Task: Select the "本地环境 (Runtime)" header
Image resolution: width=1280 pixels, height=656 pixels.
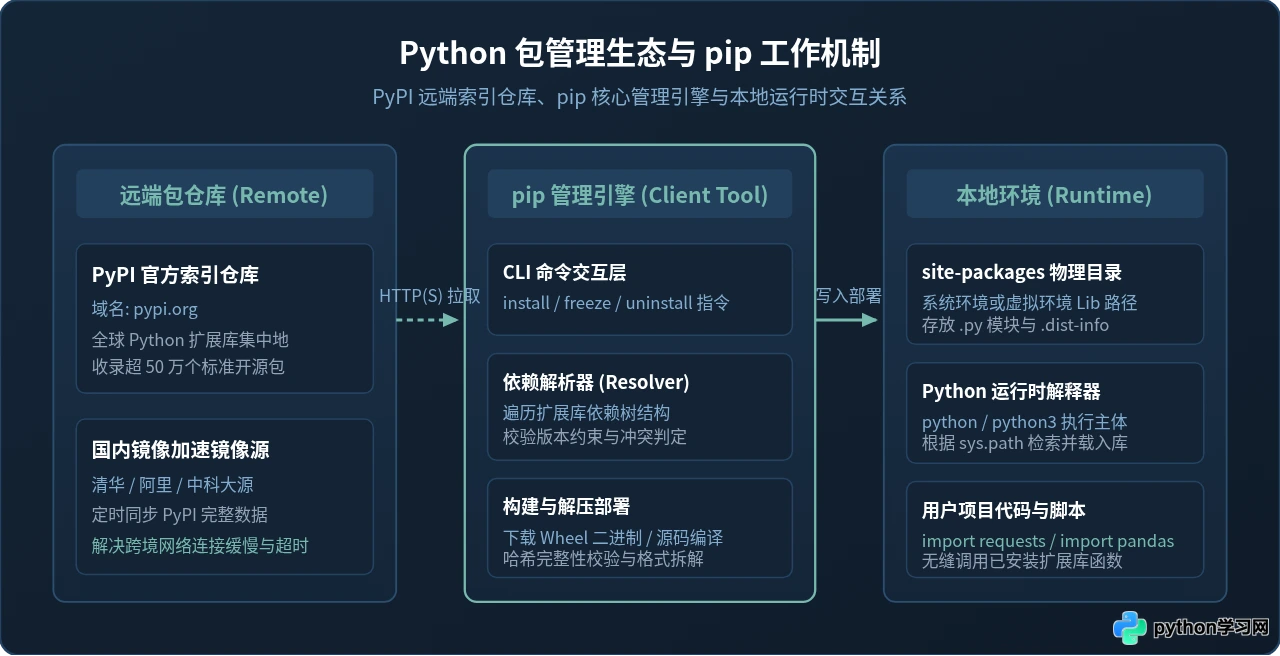Action: point(1054,195)
